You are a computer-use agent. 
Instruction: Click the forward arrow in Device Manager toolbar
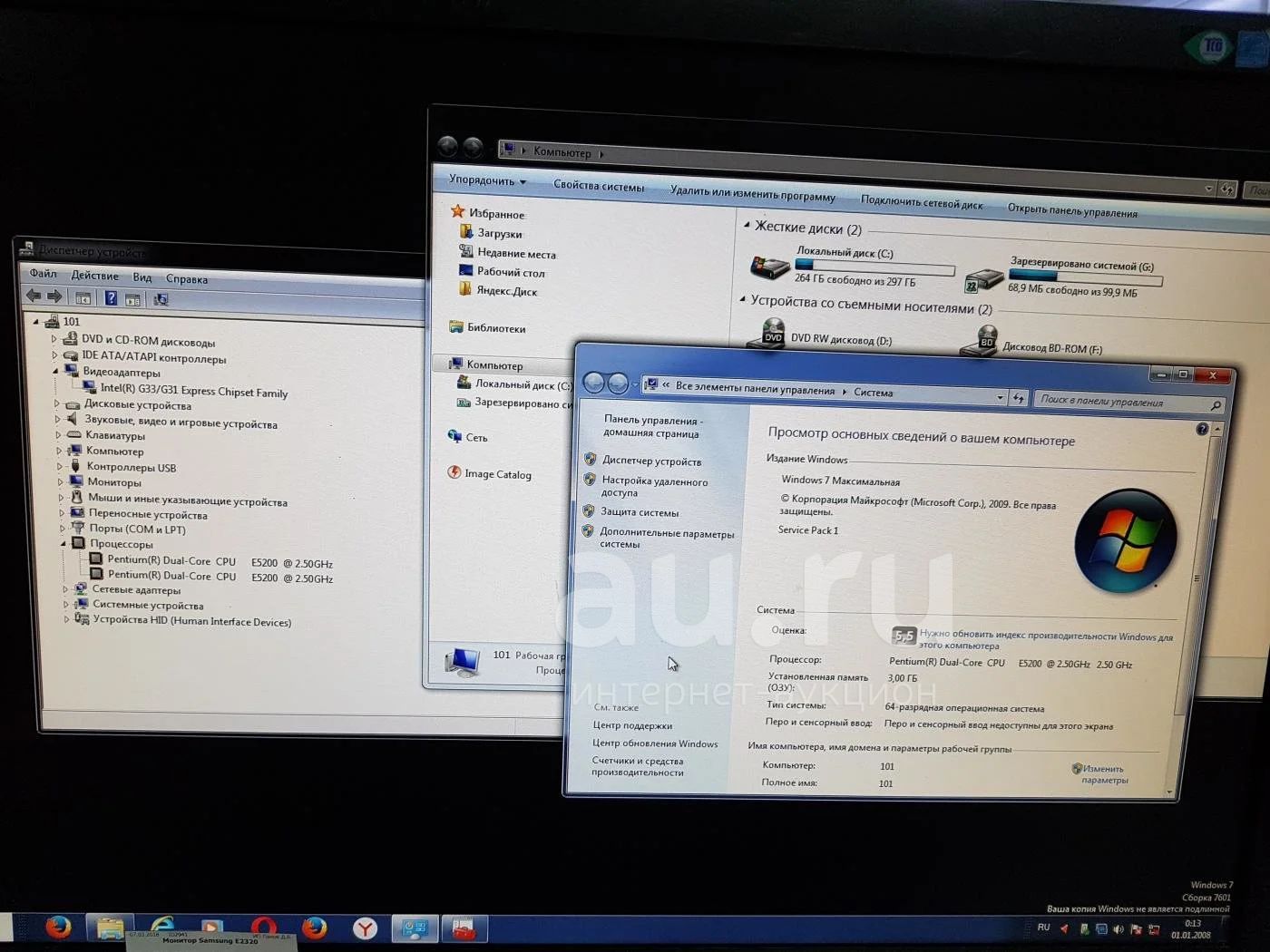[54, 296]
